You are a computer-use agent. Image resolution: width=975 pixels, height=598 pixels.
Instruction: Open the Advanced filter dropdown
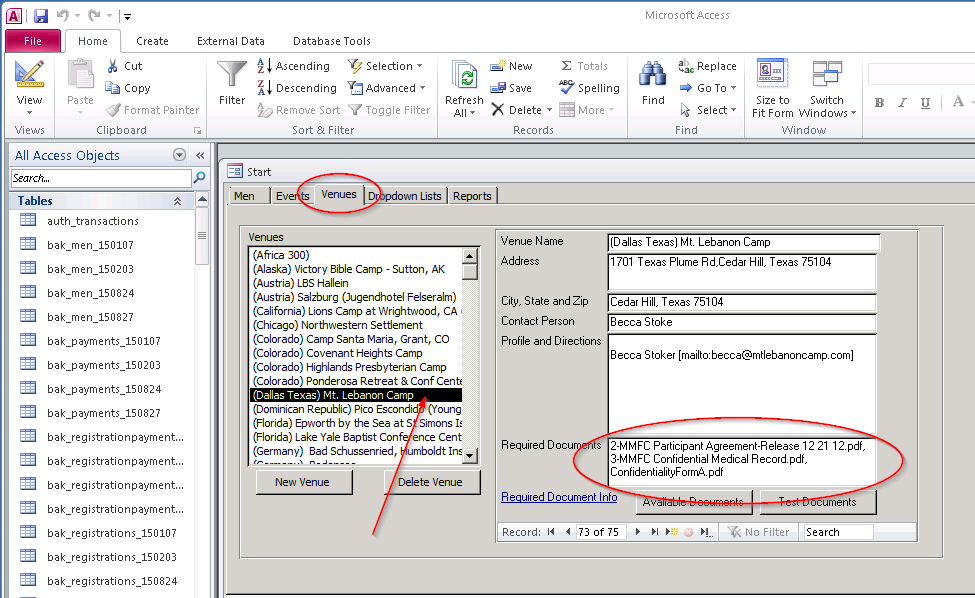(386, 88)
